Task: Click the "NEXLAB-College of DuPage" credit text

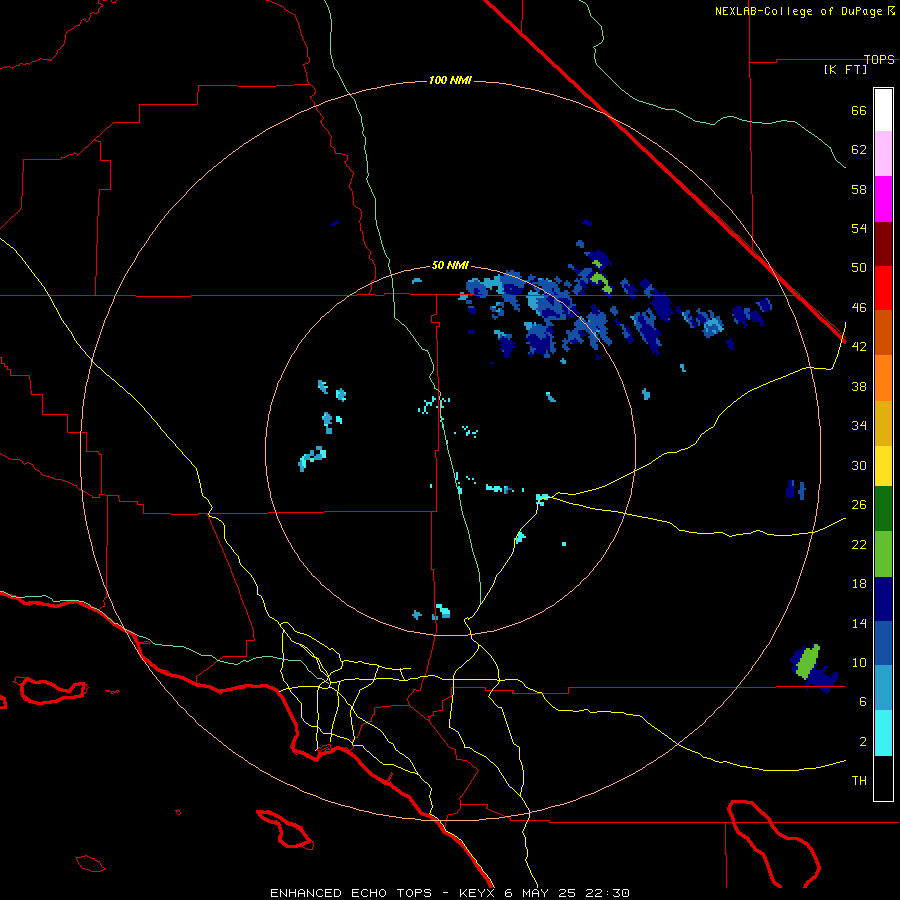Action: click(799, 11)
